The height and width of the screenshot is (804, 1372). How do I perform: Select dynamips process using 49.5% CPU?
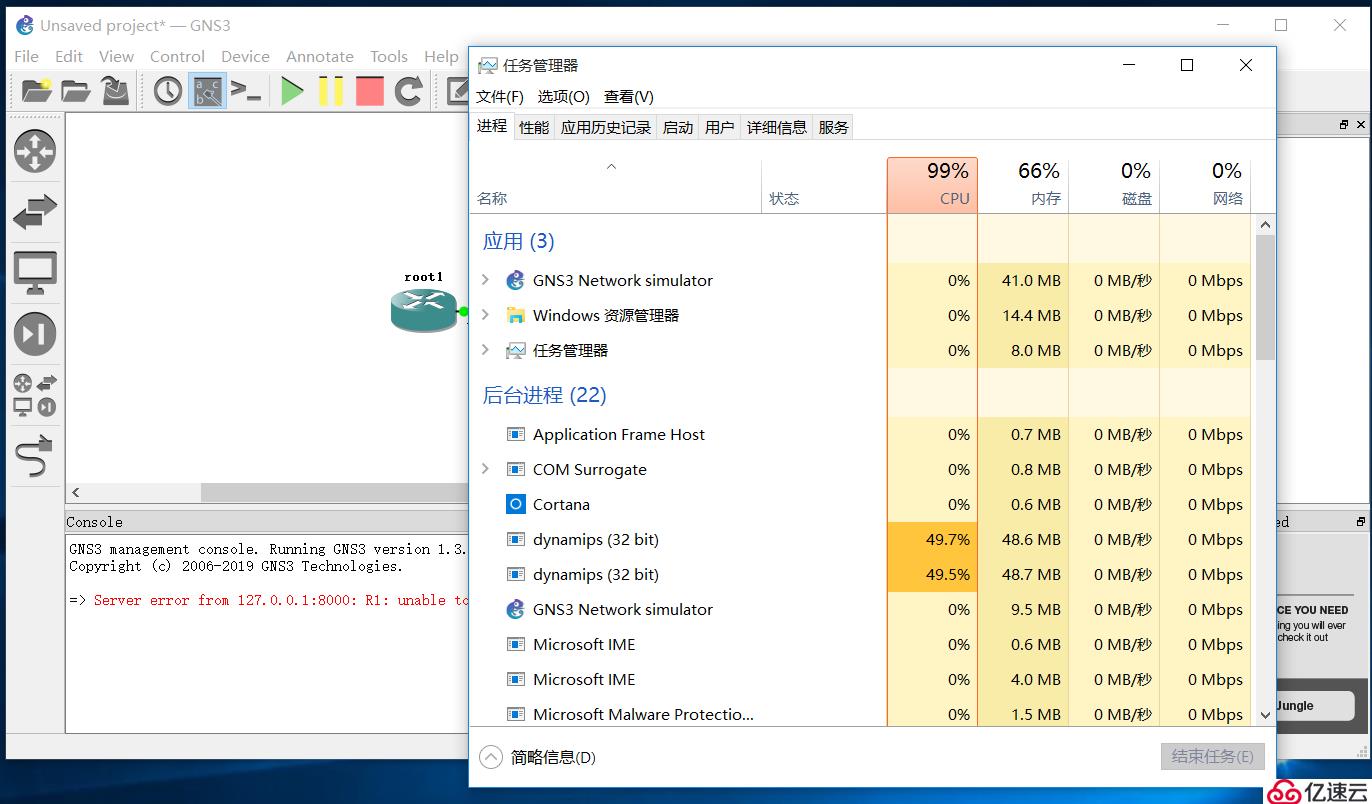[x=861, y=574]
